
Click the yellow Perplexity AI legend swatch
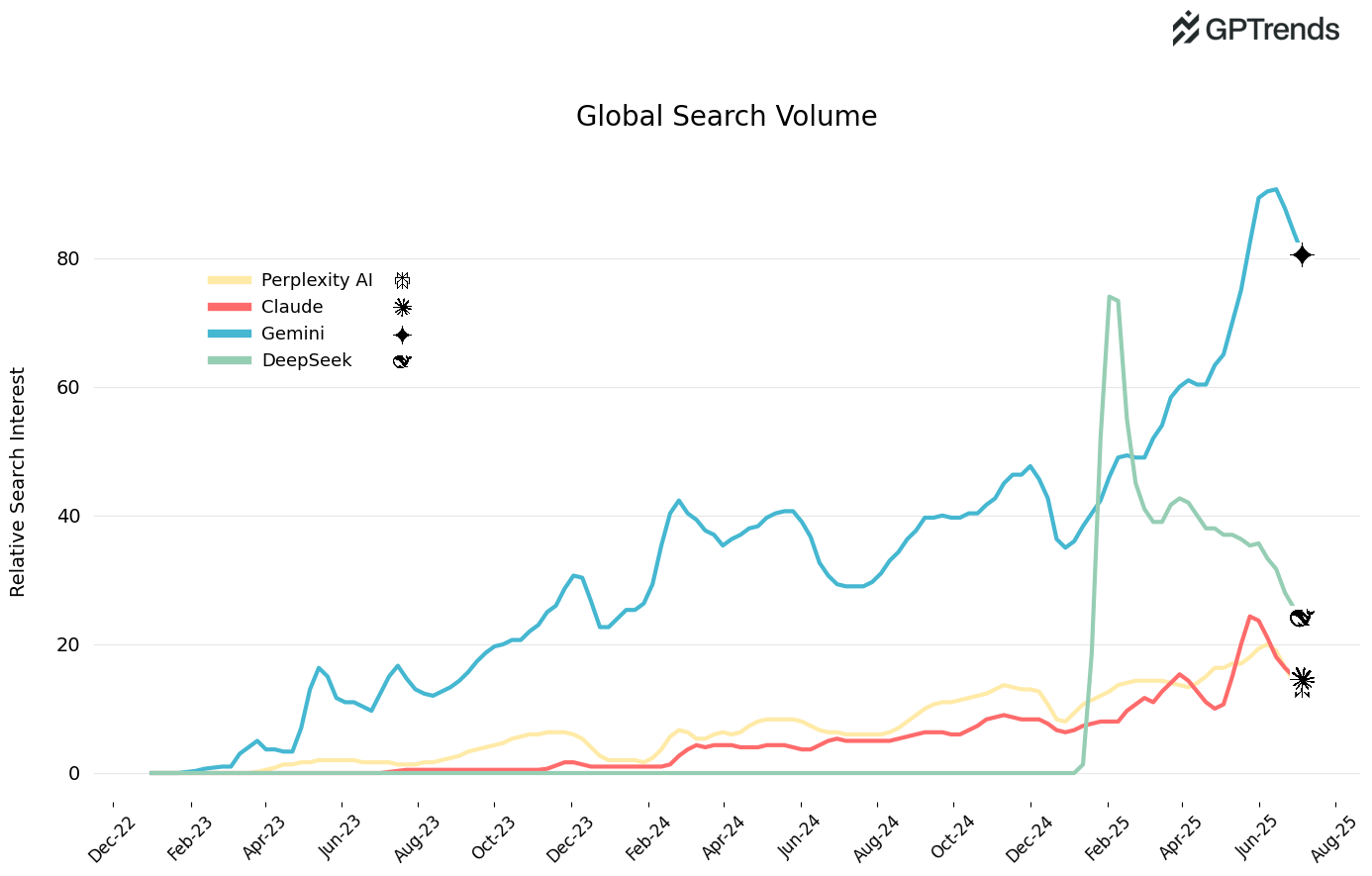click(x=230, y=280)
